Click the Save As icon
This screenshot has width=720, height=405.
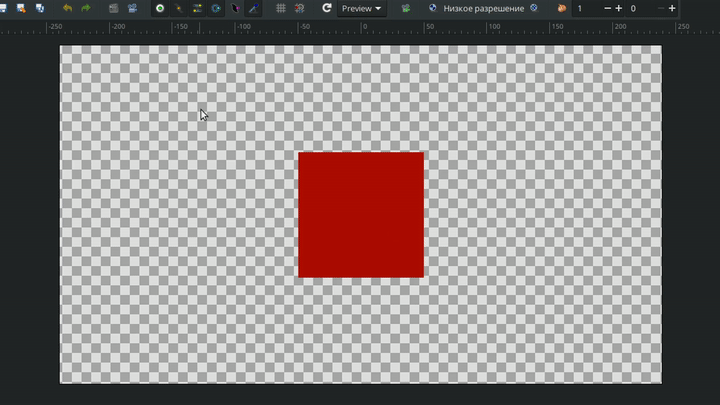[x=21, y=8]
